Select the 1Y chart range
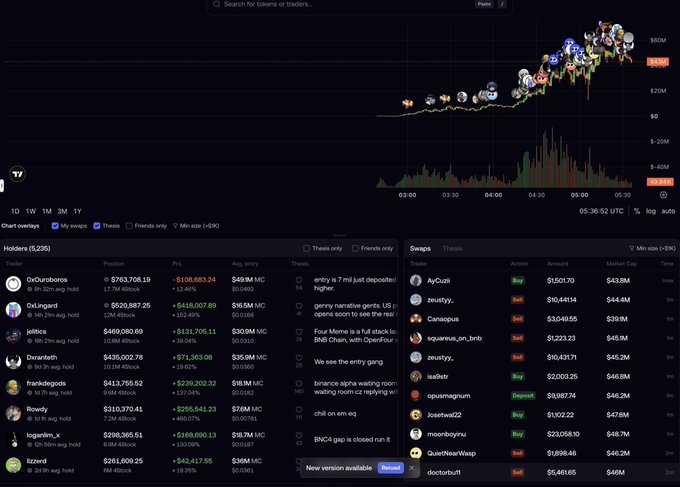This screenshot has width=680, height=487. pyautogui.click(x=78, y=211)
